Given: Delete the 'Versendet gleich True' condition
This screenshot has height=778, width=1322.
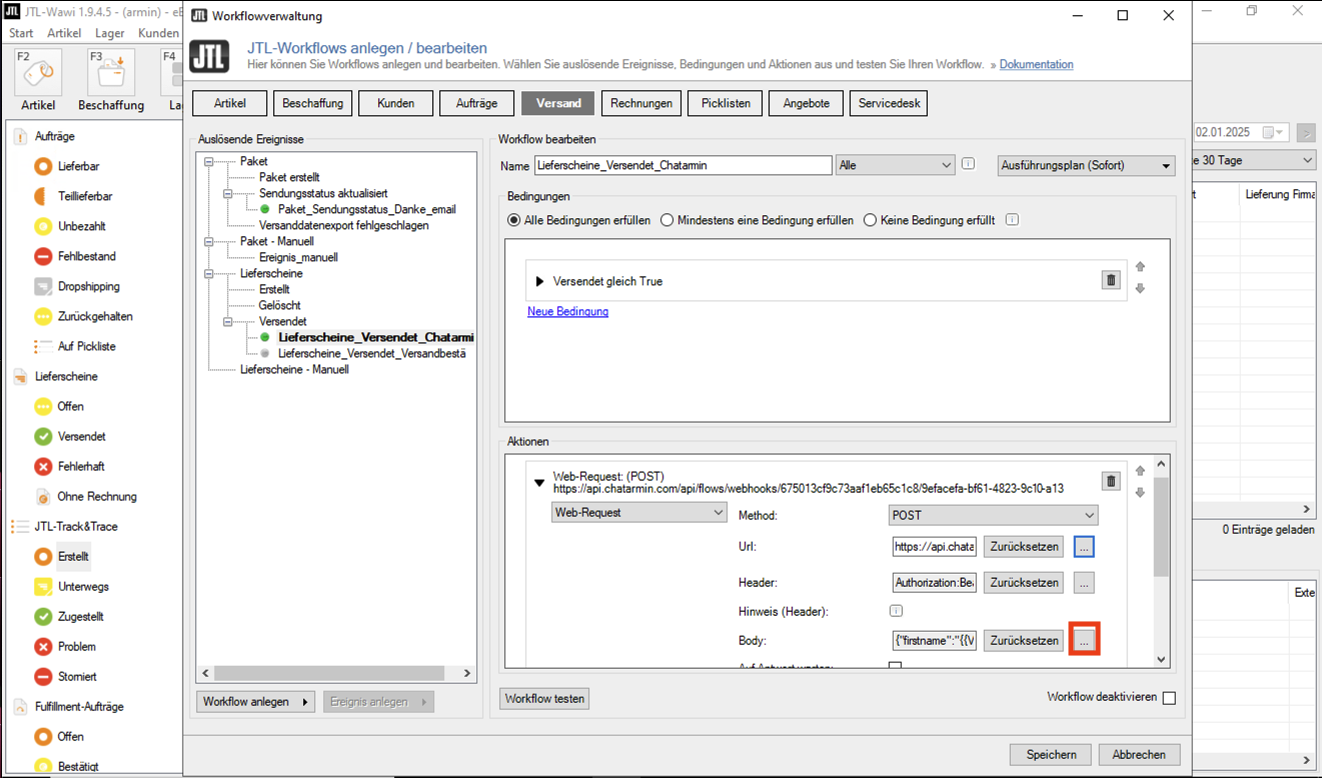Looking at the screenshot, I should 1110,281.
